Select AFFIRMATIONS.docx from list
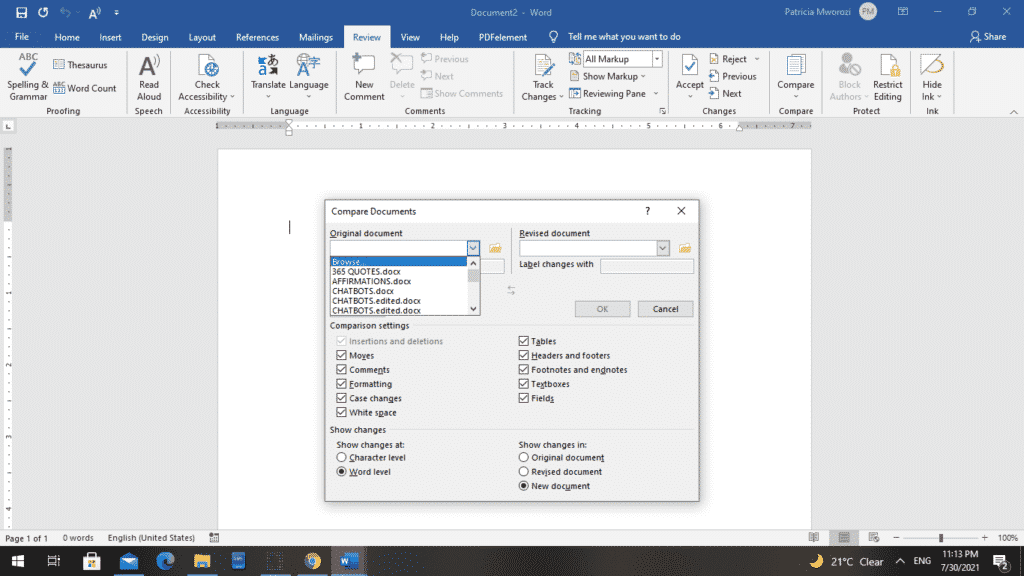1024x576 pixels. (x=398, y=281)
